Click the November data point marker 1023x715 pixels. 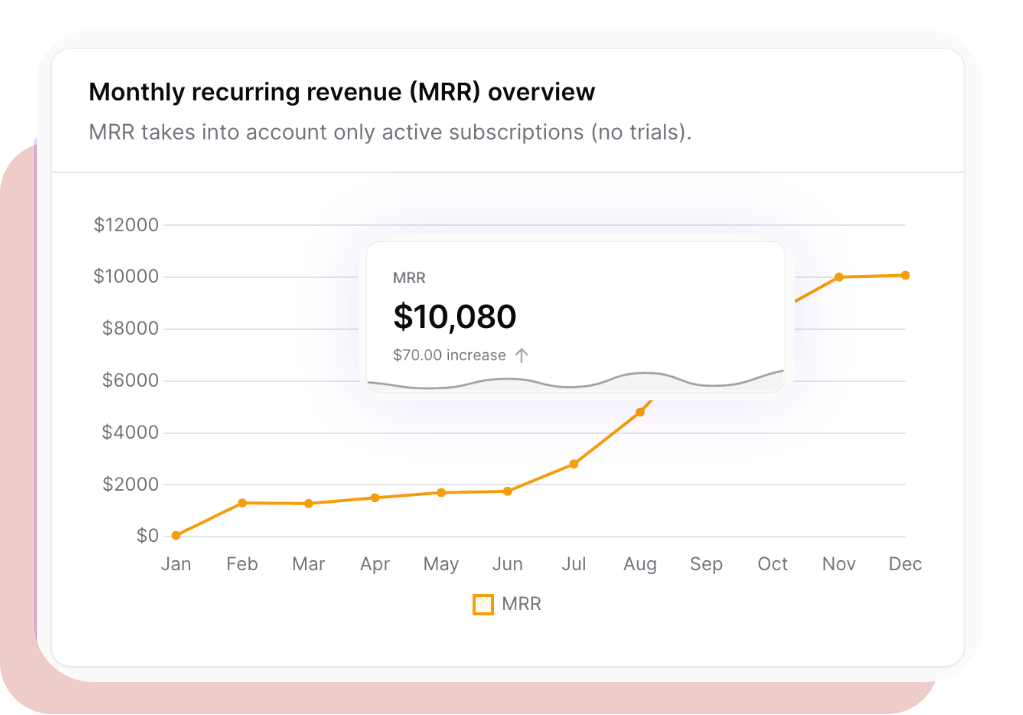[839, 277]
